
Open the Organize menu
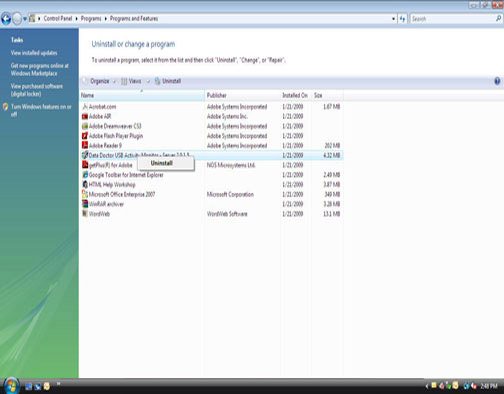coord(99,81)
